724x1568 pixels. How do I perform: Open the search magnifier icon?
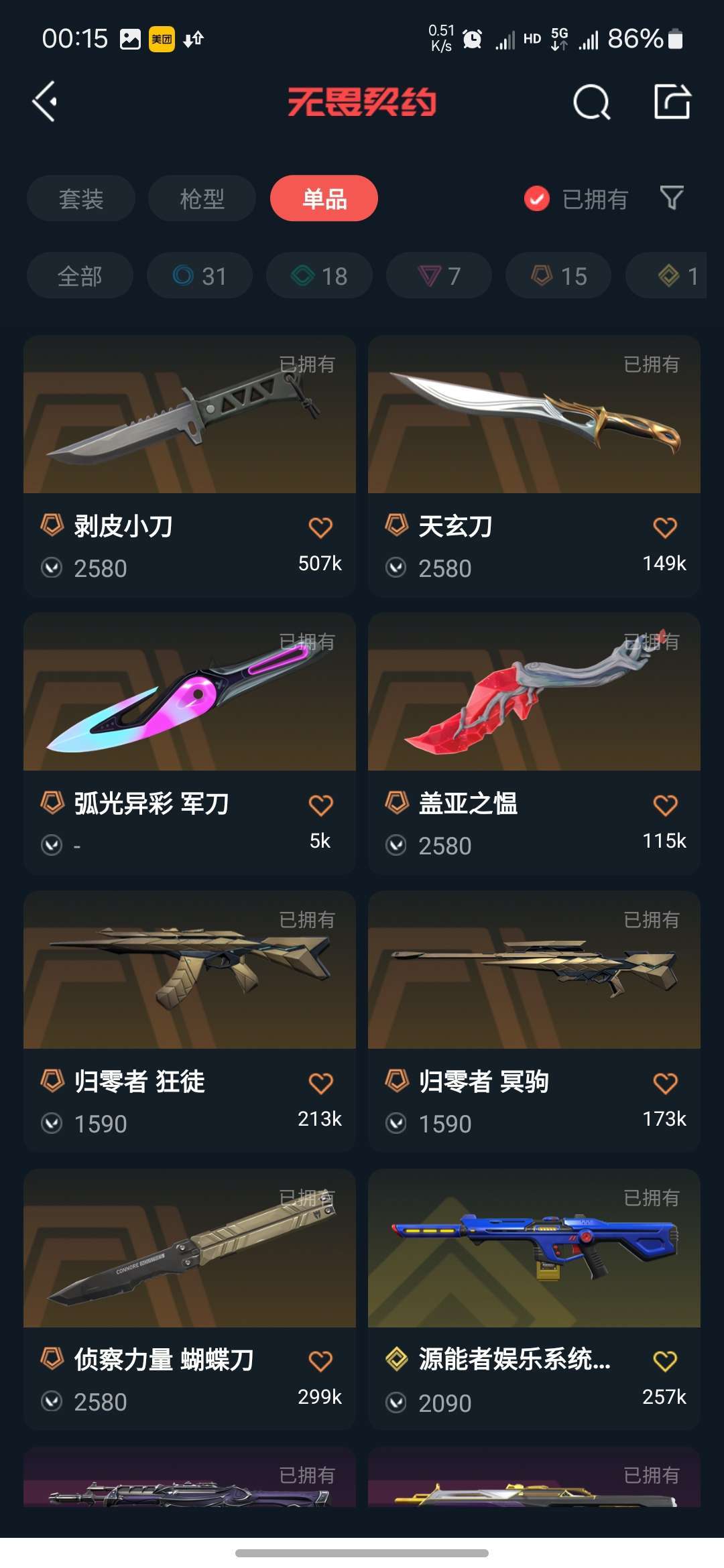tap(592, 102)
